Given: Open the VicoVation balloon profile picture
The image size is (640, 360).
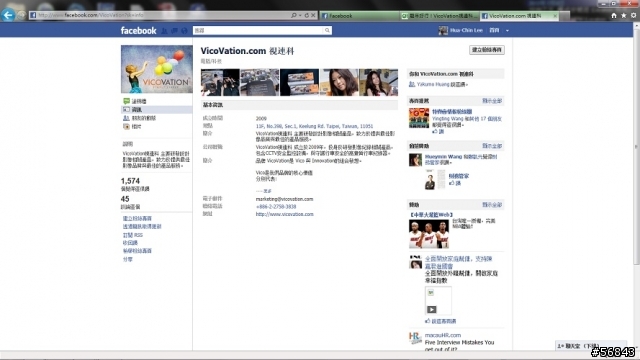Looking at the screenshot, I should [x=157, y=69].
